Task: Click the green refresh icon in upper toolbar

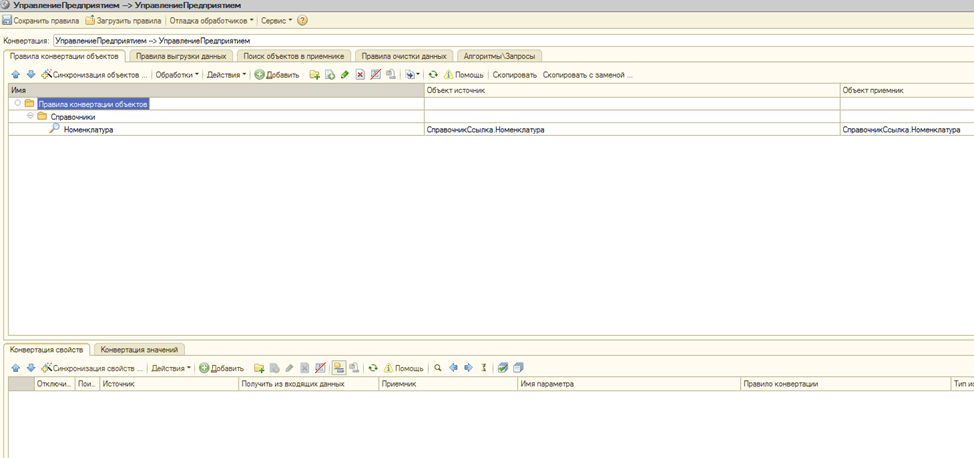Action: click(x=433, y=75)
